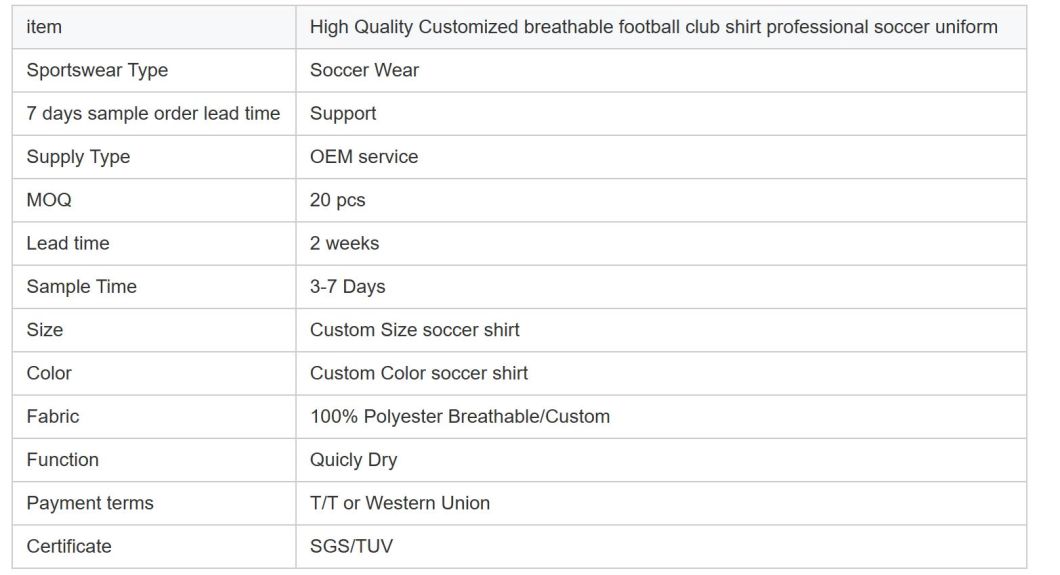Click the 'item' label cell
The image size is (1060, 575).
(x=44, y=27)
